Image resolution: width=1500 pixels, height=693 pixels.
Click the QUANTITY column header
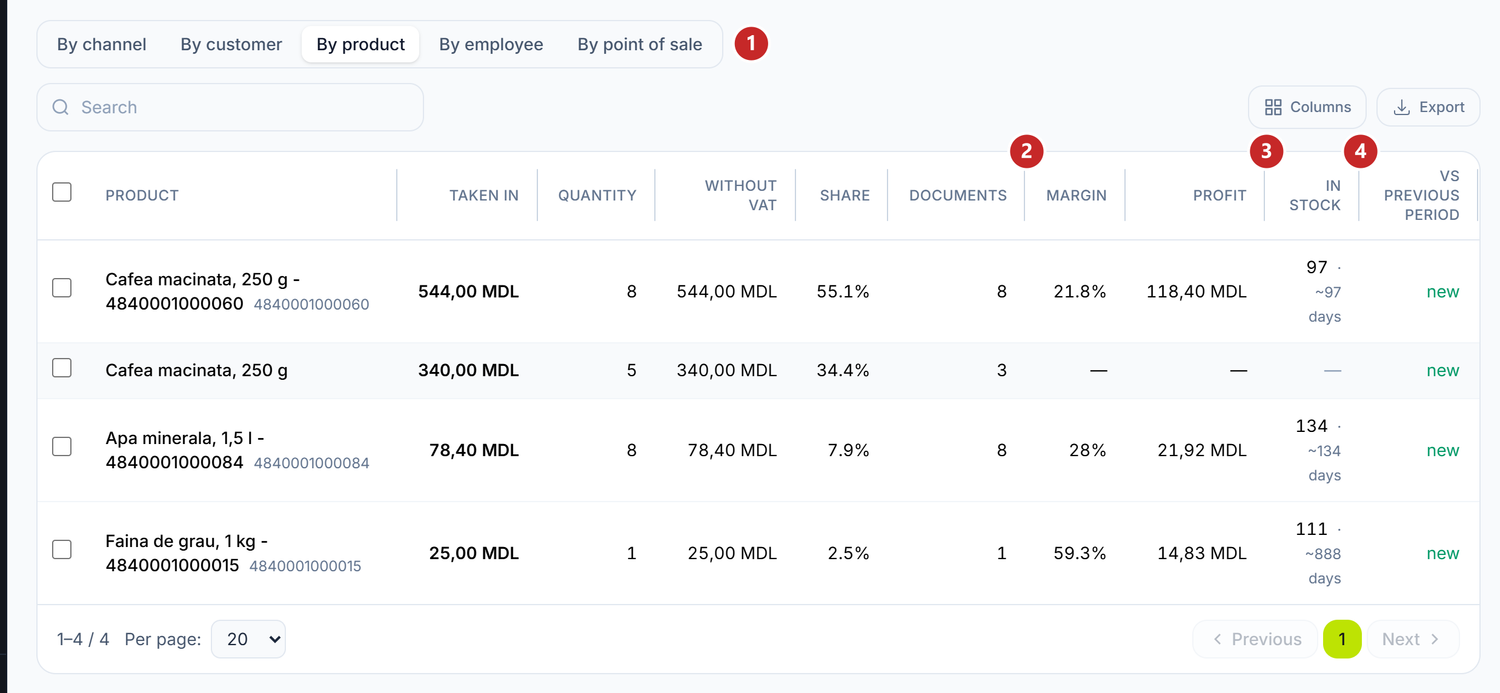click(597, 195)
